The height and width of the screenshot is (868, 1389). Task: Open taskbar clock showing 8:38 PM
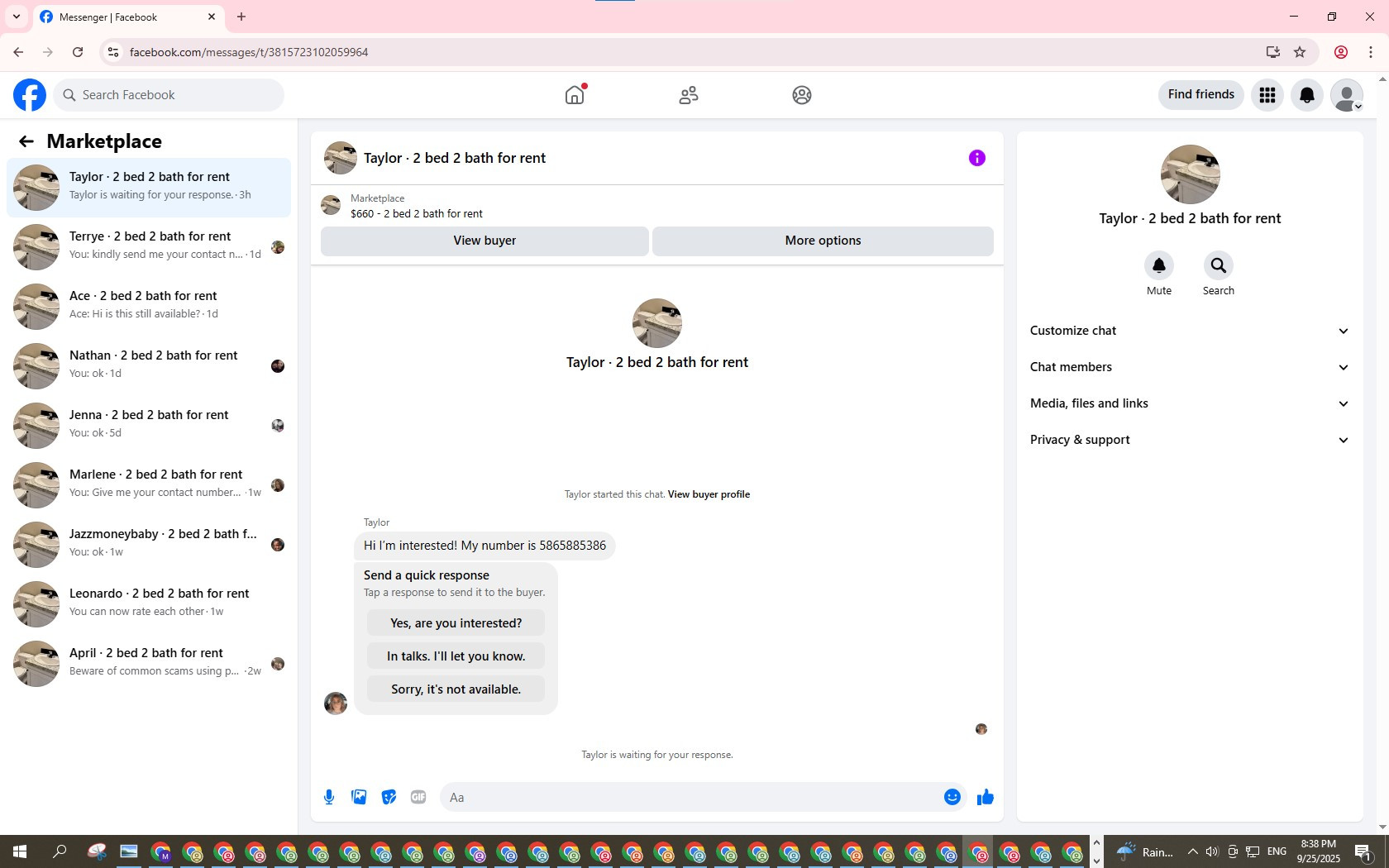coord(1318,851)
